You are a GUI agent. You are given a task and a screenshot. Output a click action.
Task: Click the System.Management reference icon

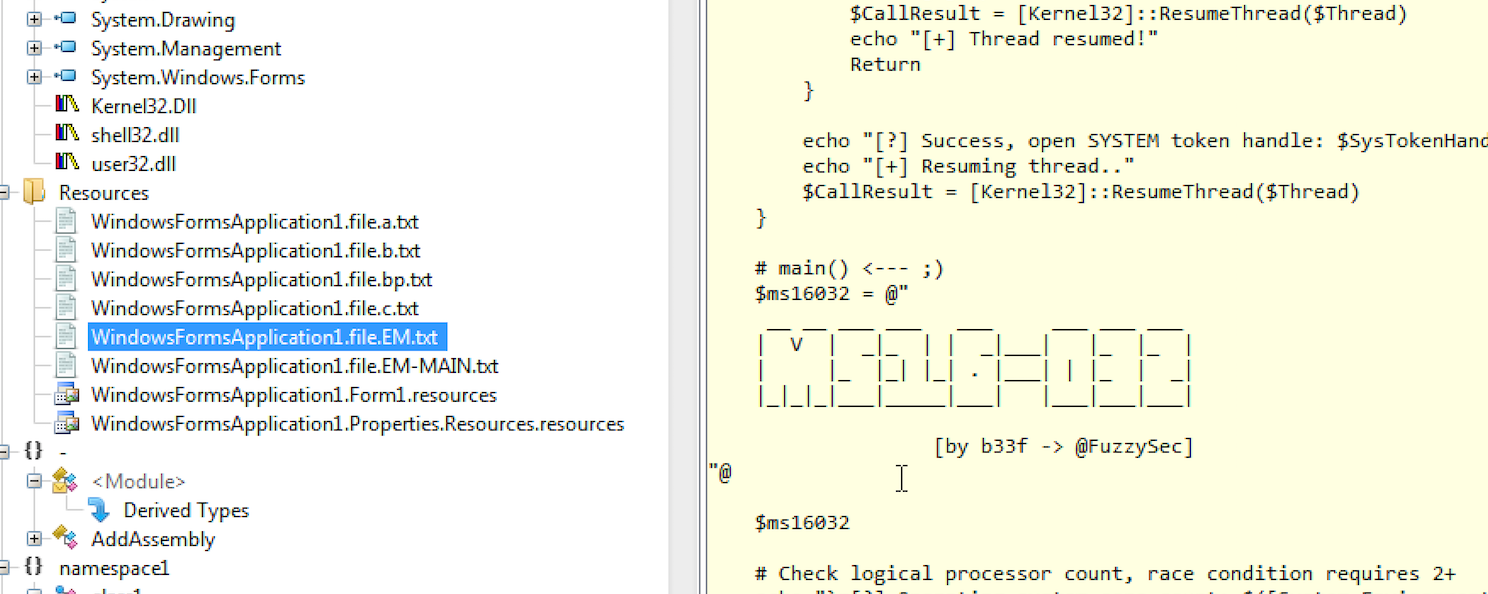(x=65, y=48)
